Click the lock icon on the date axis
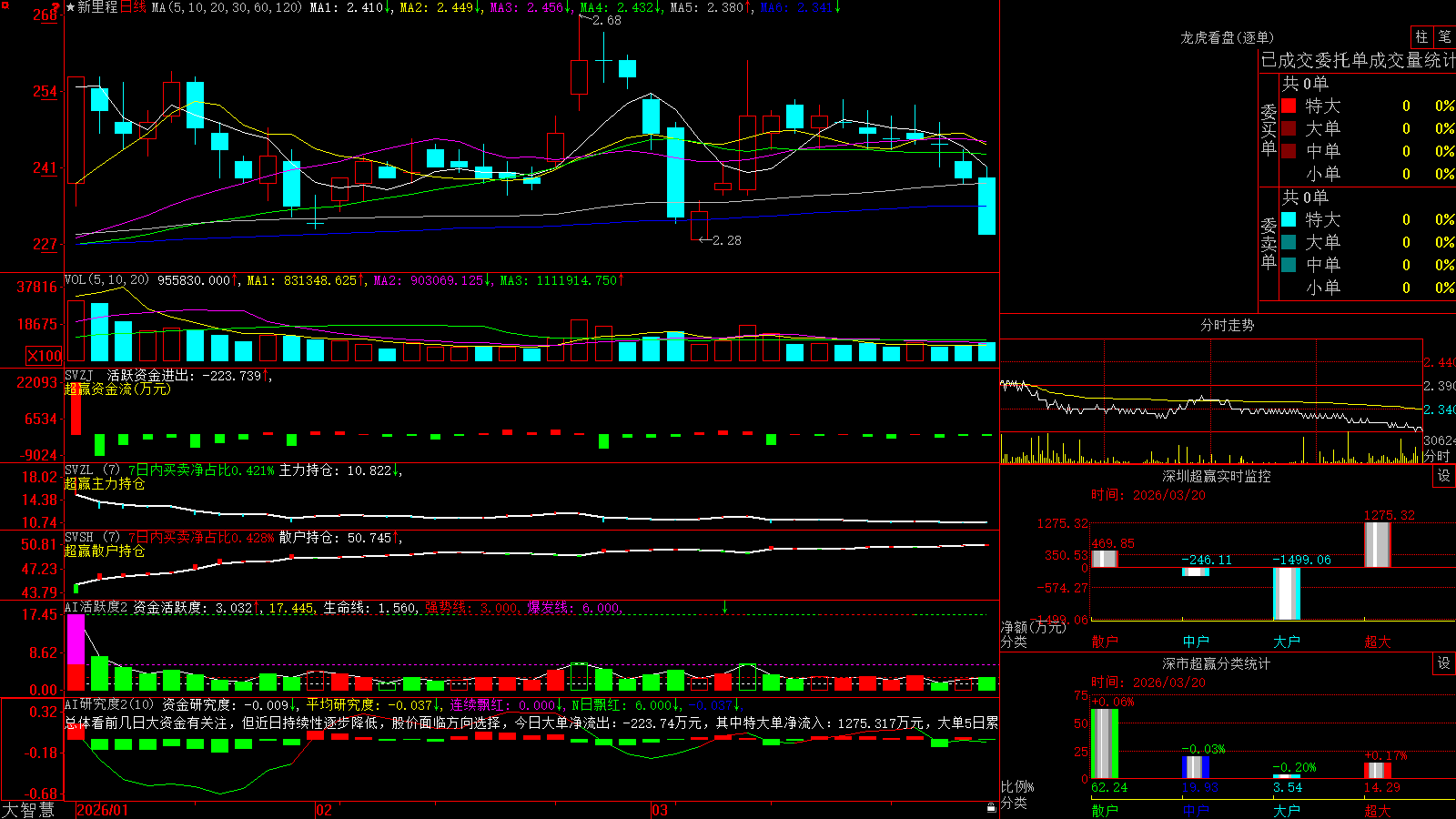The height and width of the screenshot is (819, 1456). [991, 808]
